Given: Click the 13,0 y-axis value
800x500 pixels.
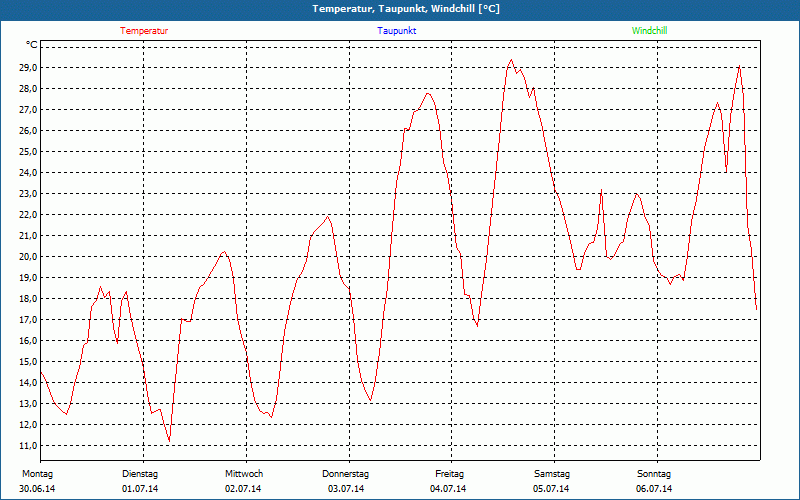Looking at the screenshot, I should 29,404.
